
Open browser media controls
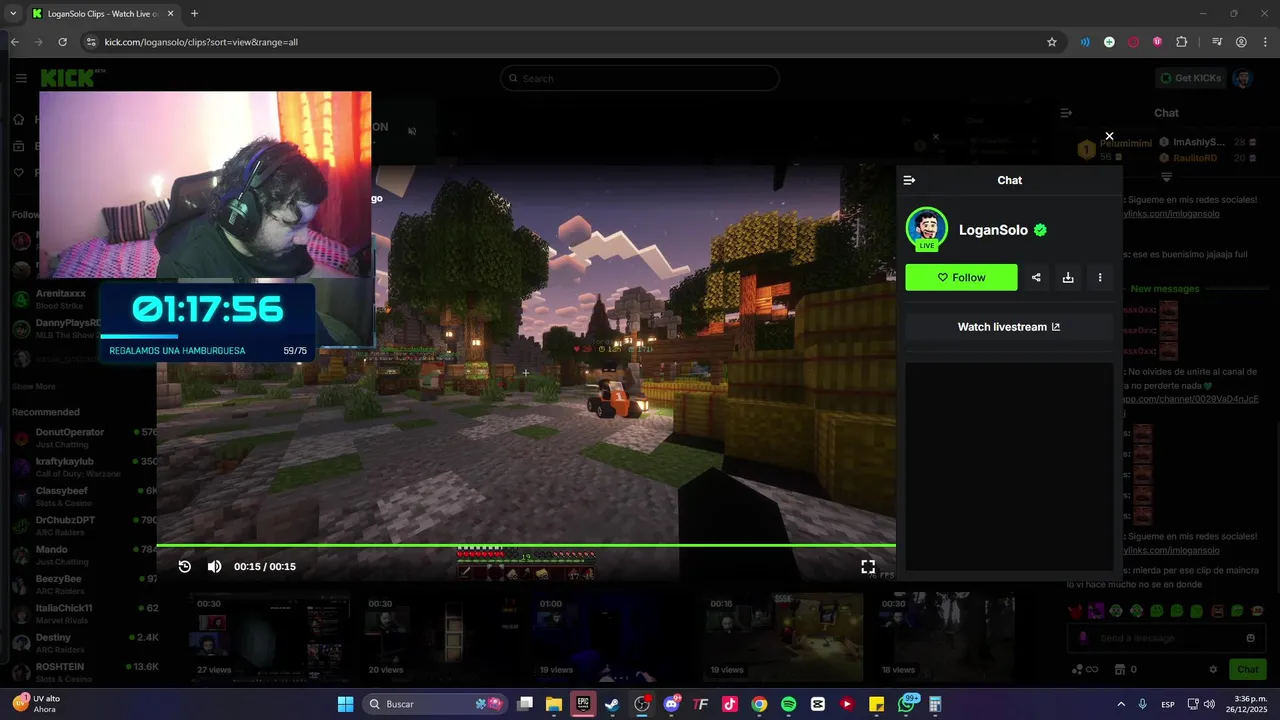1216,42
